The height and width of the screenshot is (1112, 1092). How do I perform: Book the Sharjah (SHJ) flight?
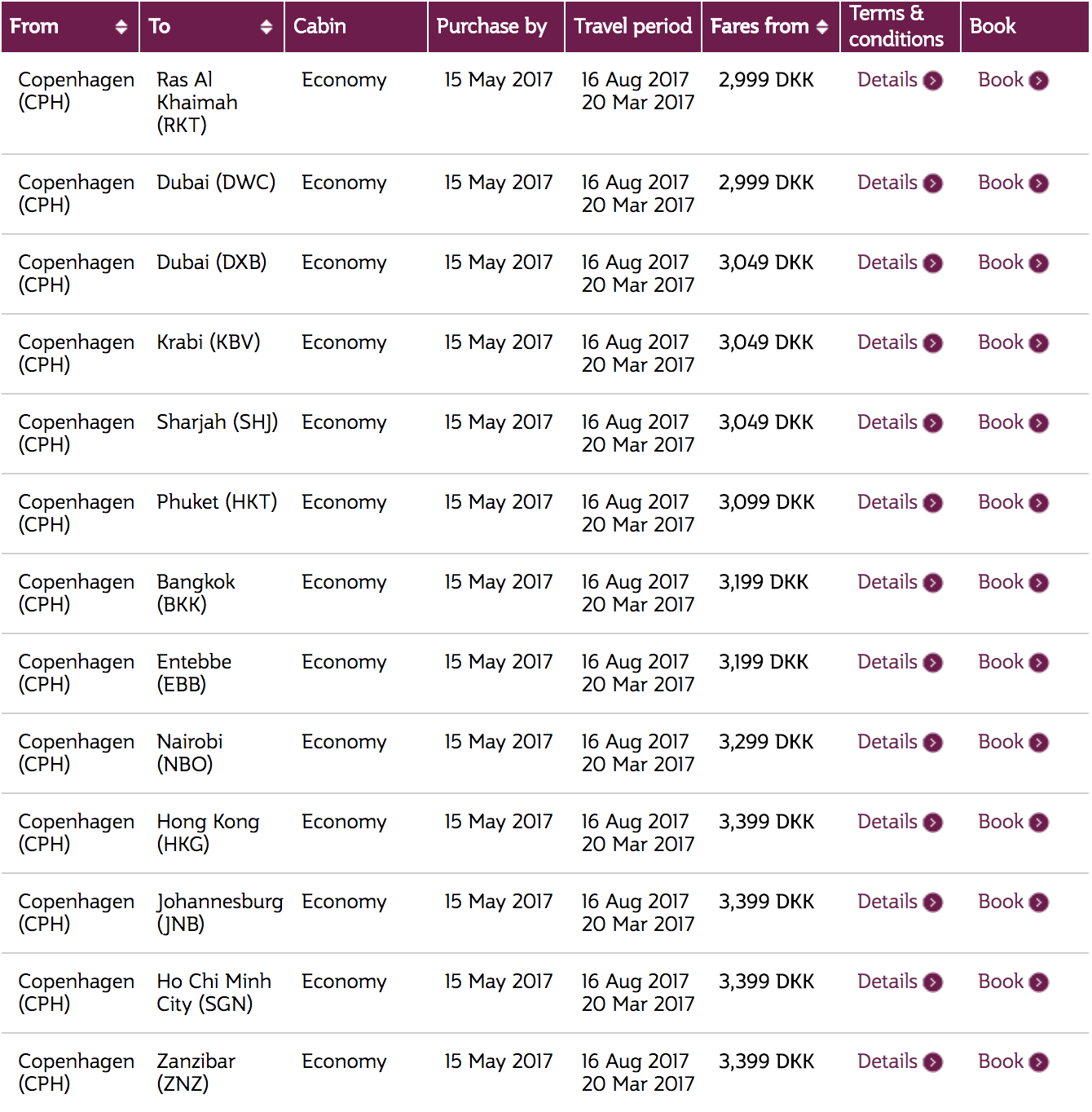tap(1001, 422)
